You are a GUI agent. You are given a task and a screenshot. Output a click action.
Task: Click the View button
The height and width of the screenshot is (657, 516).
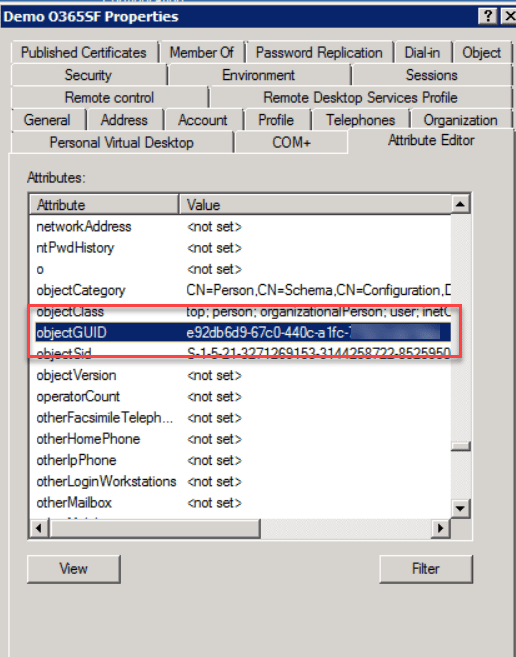(74, 569)
